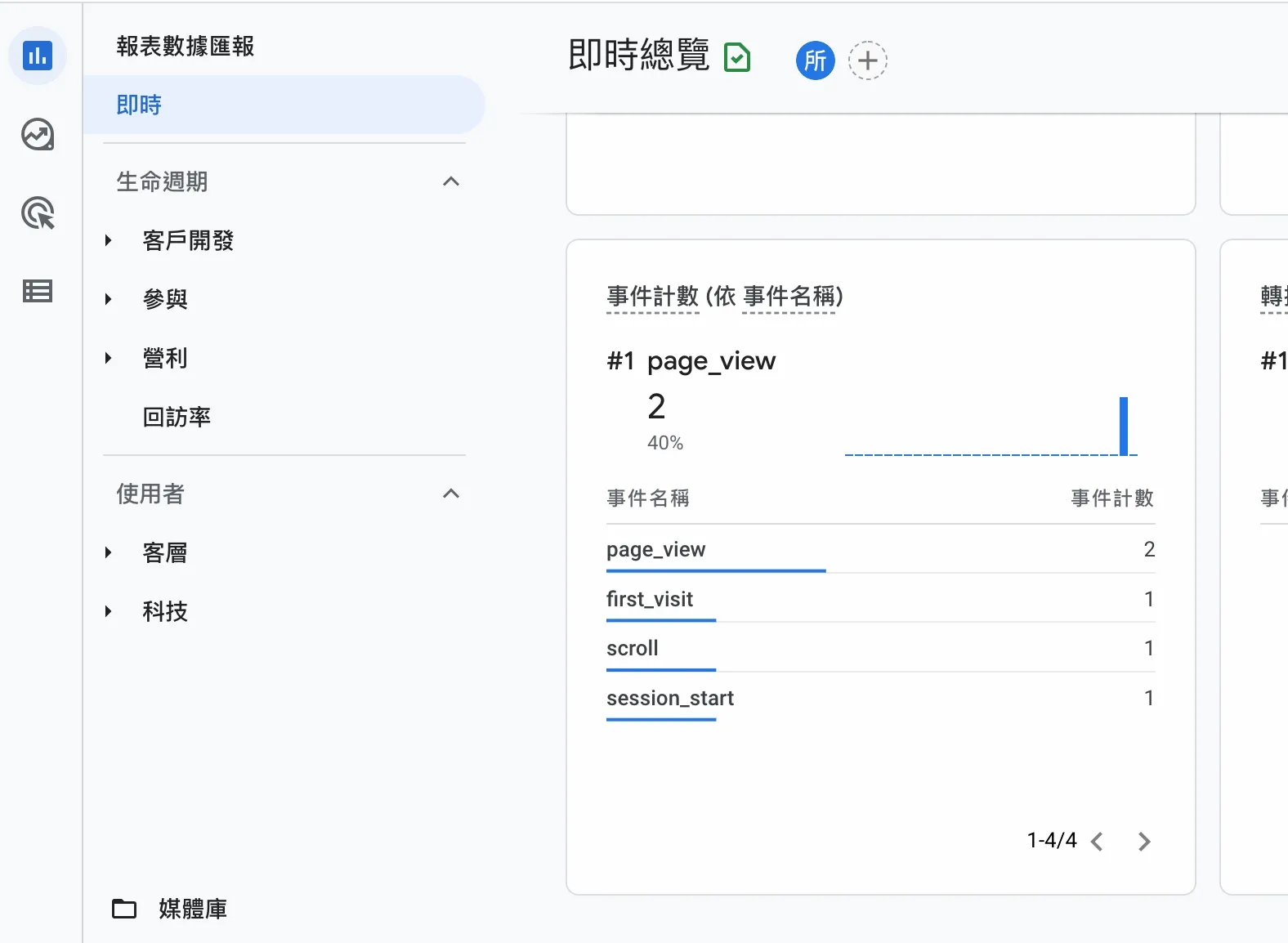
Task: Open the Advertising cursor-target icon
Action: click(x=38, y=213)
